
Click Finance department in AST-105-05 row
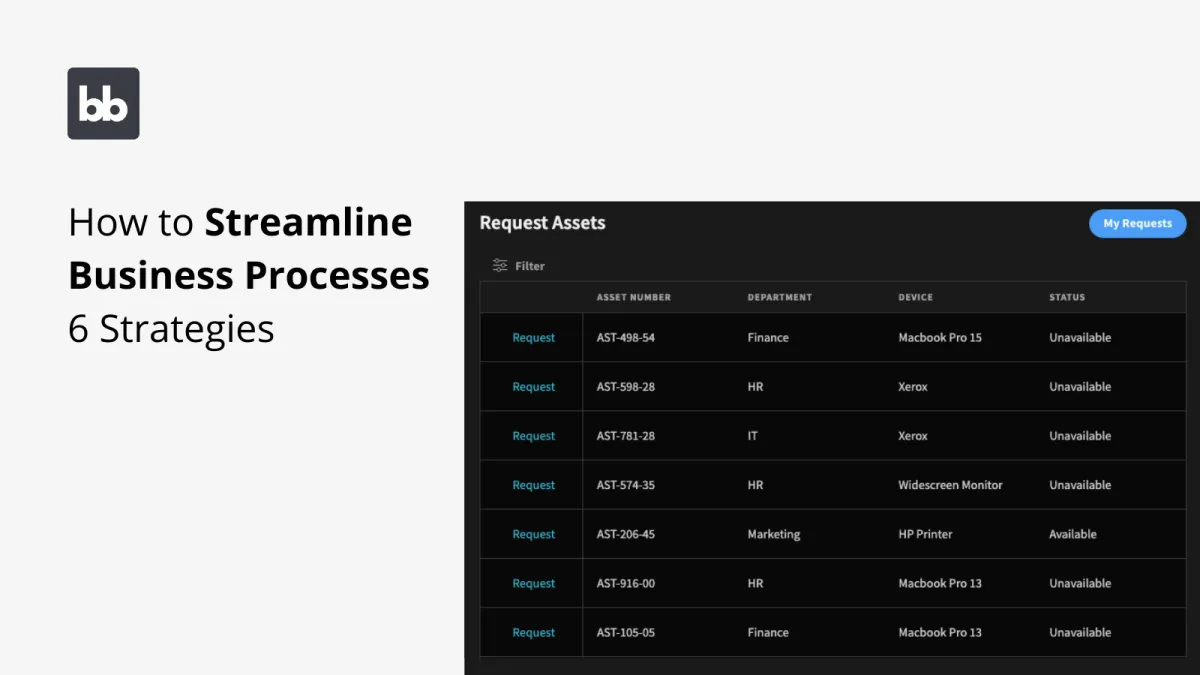(768, 632)
